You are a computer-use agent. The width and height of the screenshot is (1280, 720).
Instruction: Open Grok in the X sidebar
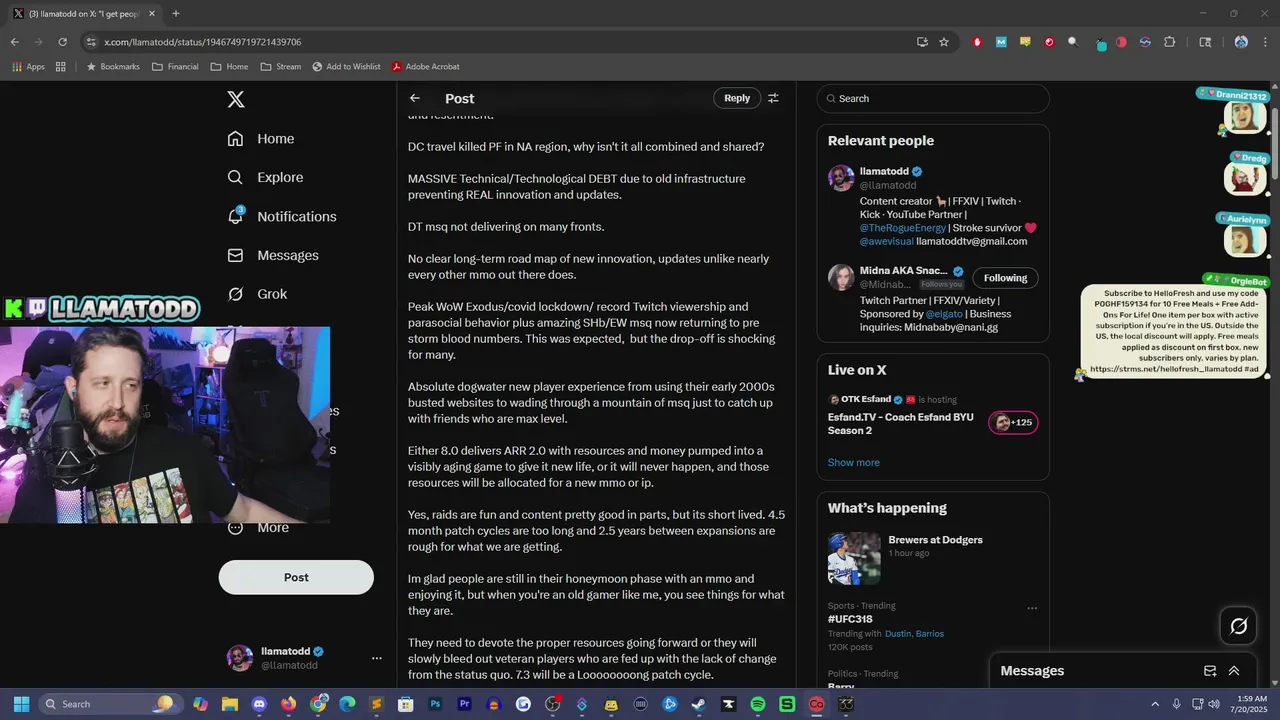tap(257, 294)
